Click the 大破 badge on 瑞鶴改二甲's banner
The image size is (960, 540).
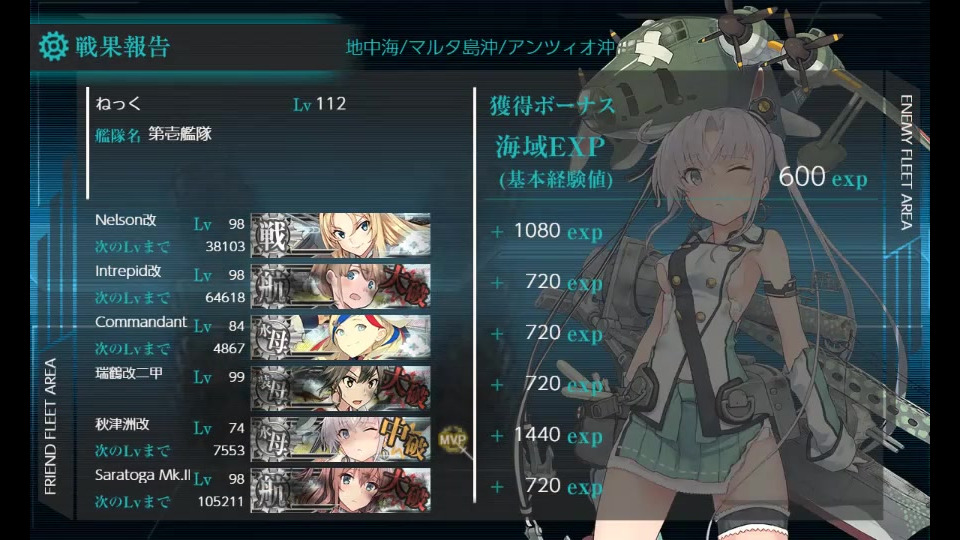403,388
